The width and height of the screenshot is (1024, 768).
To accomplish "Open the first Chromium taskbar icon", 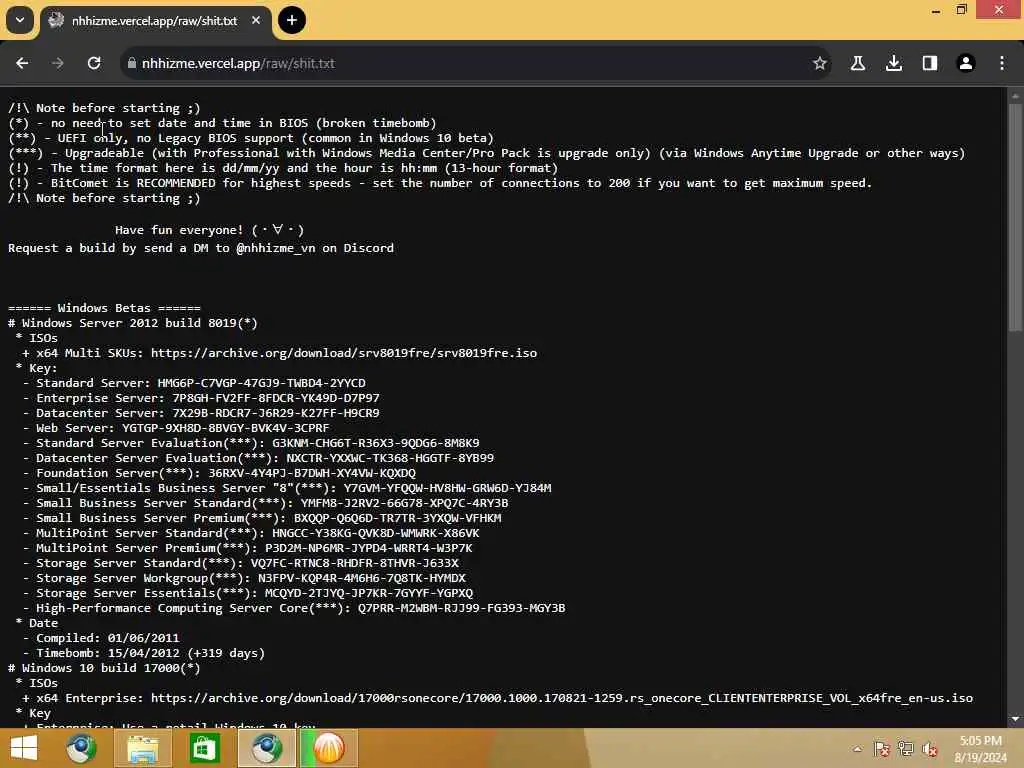I will (x=81, y=748).
